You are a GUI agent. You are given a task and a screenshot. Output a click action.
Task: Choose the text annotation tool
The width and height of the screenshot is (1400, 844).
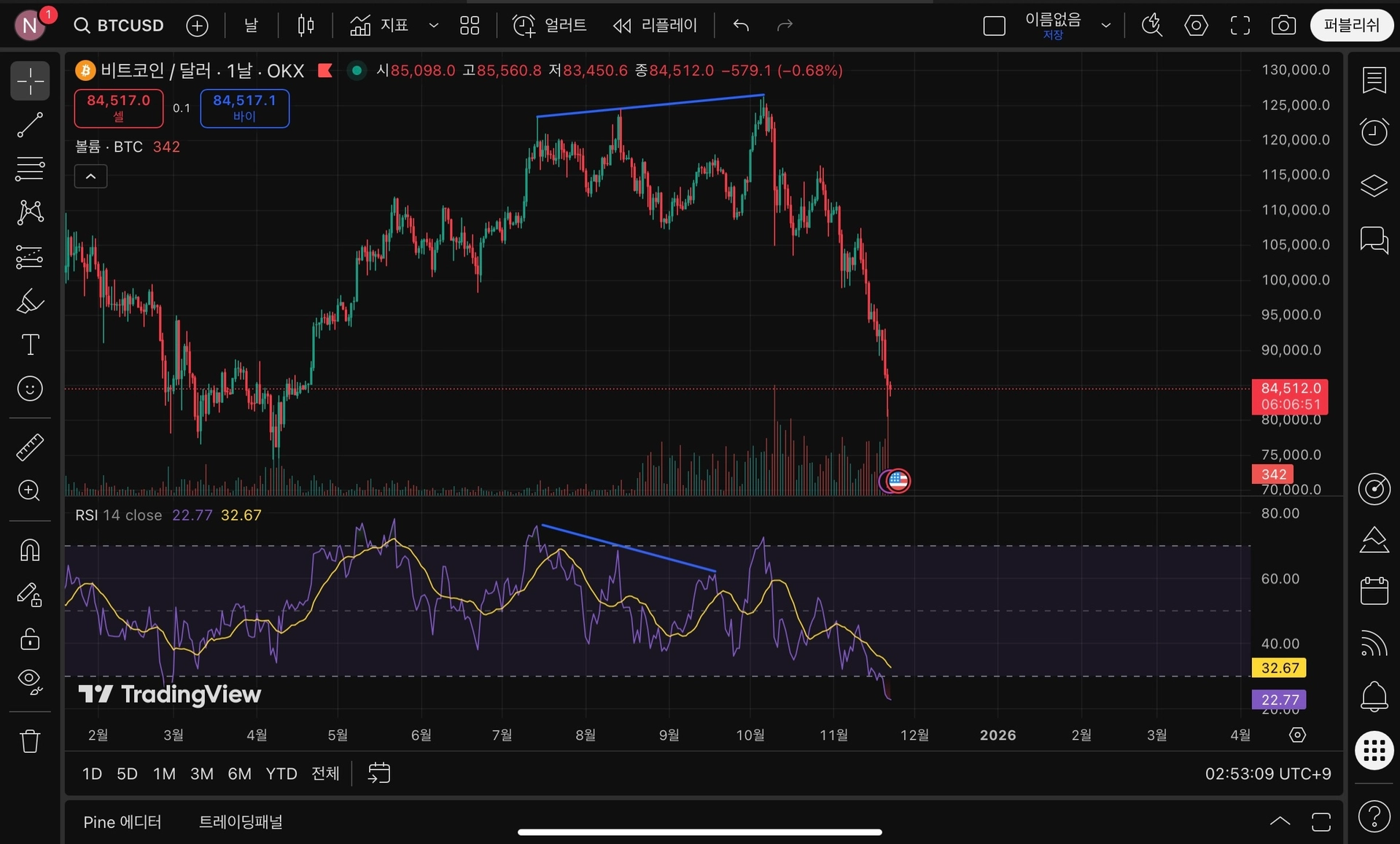30,345
